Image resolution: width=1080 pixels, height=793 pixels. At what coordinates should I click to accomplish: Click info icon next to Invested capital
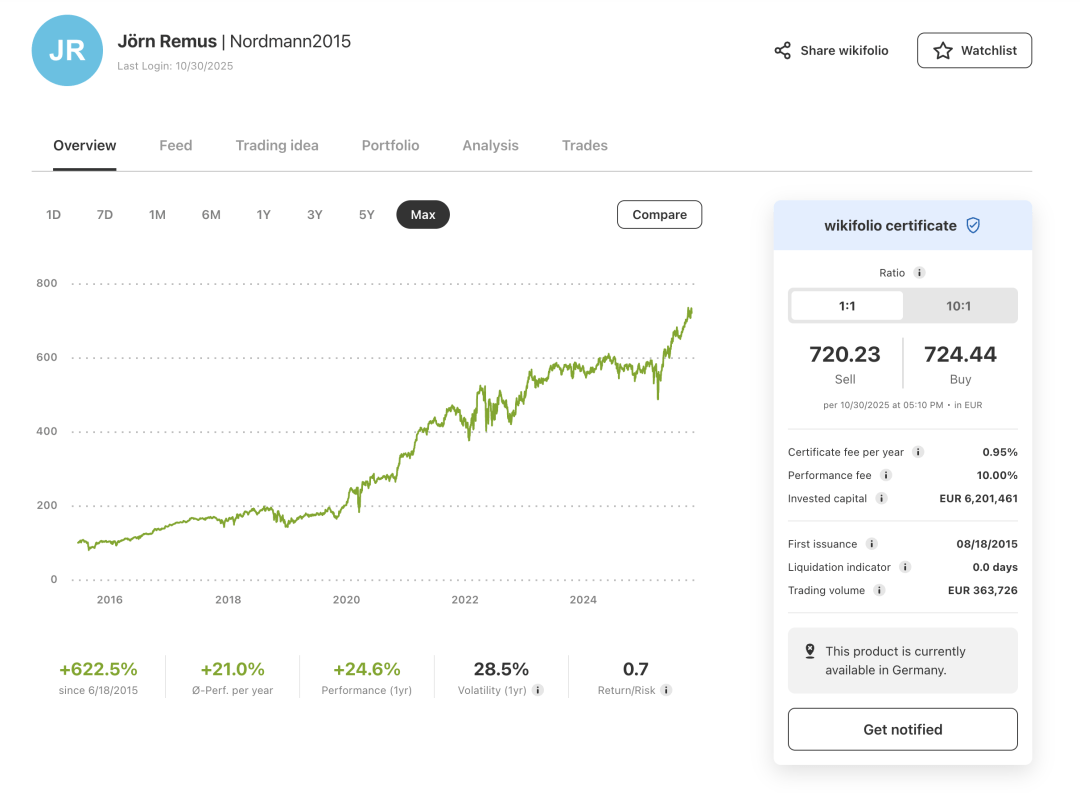(x=881, y=498)
